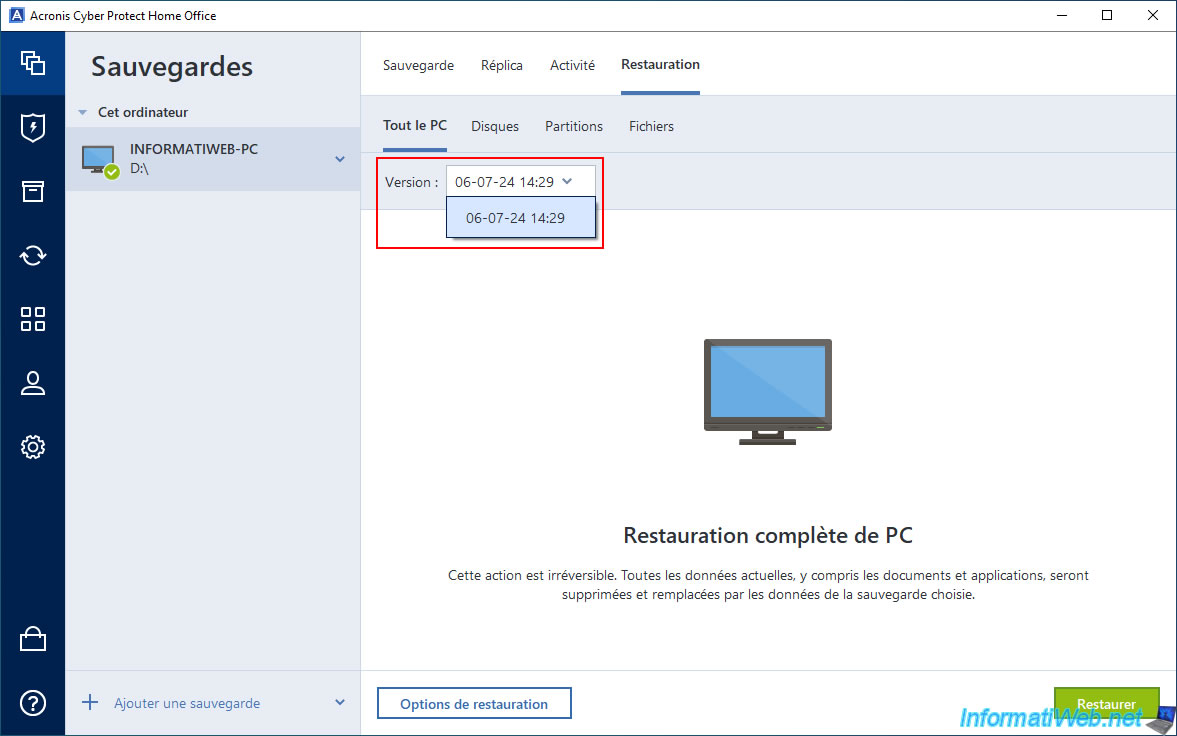
Task: Open the Archive box icon
Action: point(33,191)
